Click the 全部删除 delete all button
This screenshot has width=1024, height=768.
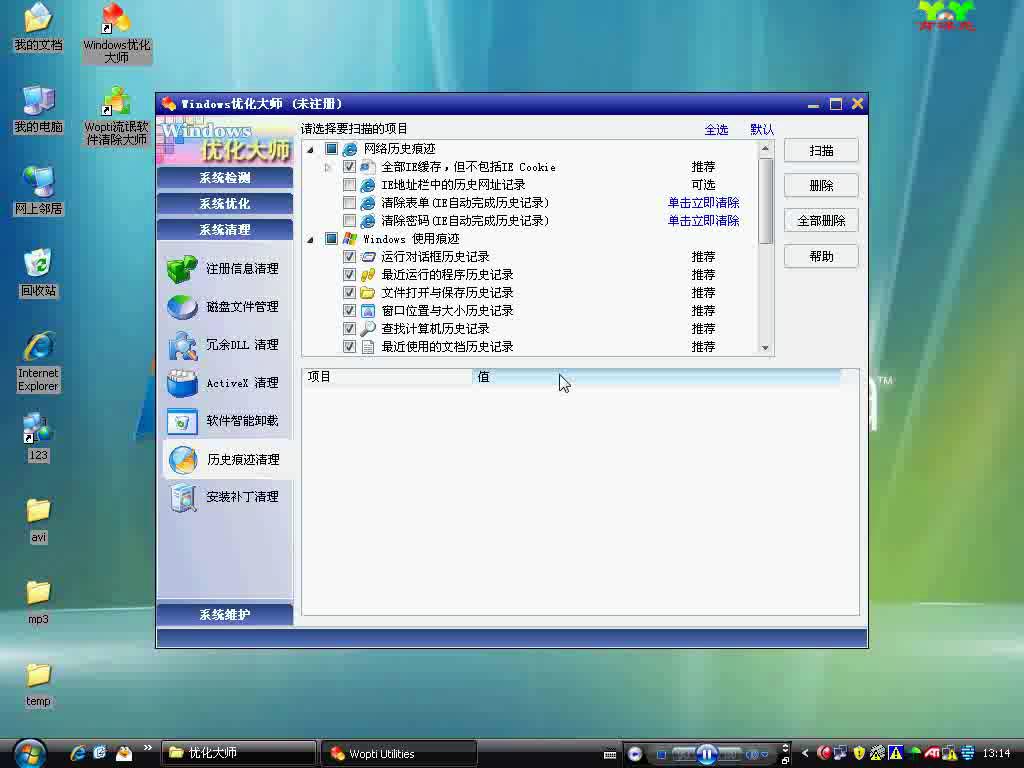pos(821,221)
